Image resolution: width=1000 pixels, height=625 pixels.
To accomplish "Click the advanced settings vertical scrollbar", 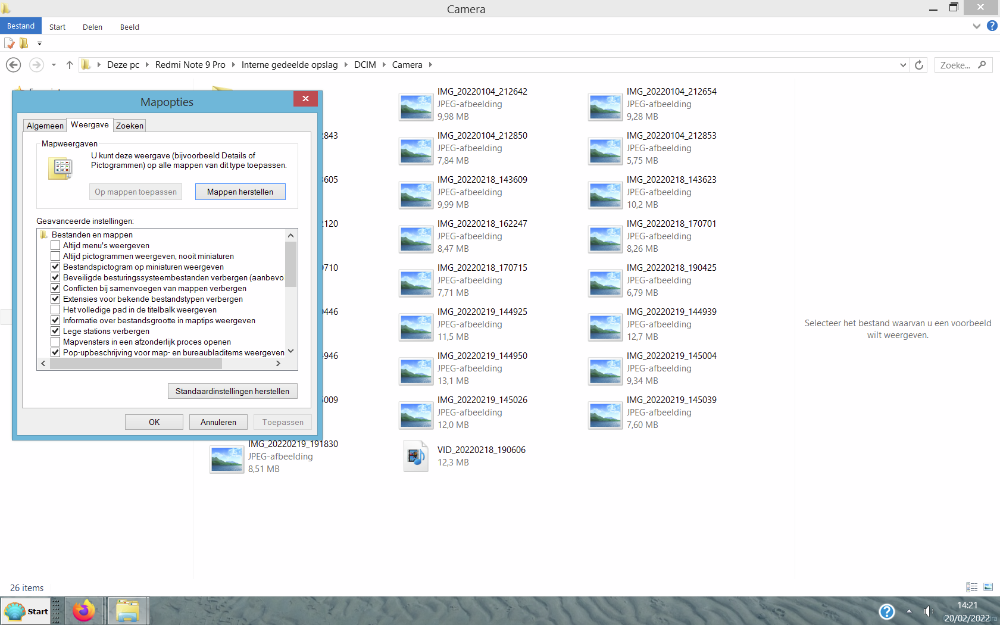I will click(x=291, y=300).
